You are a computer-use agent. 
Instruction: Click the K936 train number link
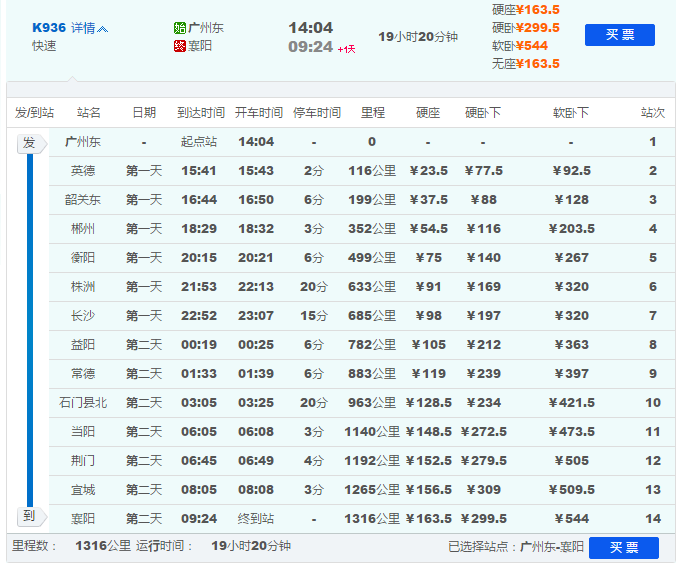pos(49,28)
